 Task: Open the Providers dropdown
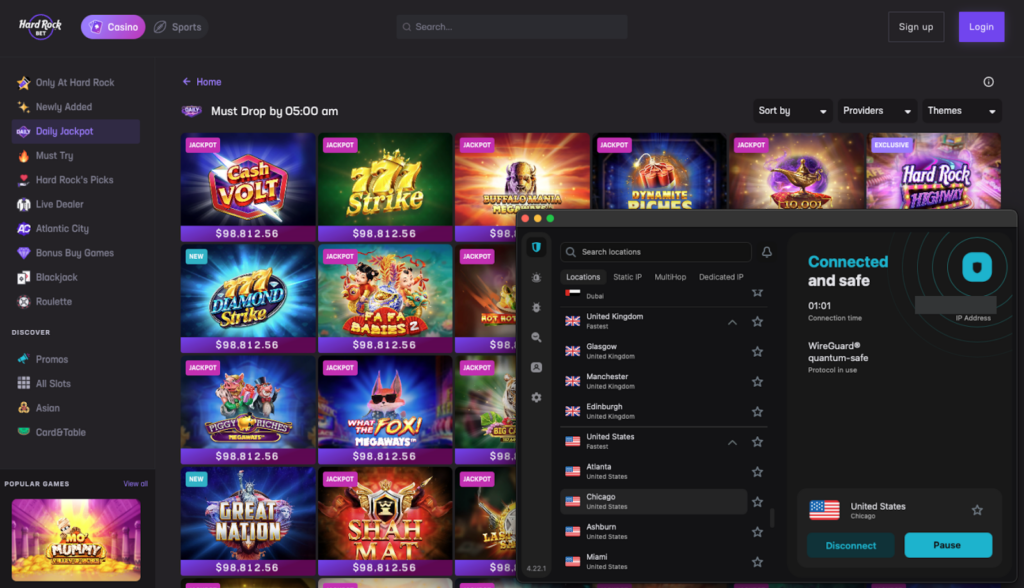click(877, 111)
